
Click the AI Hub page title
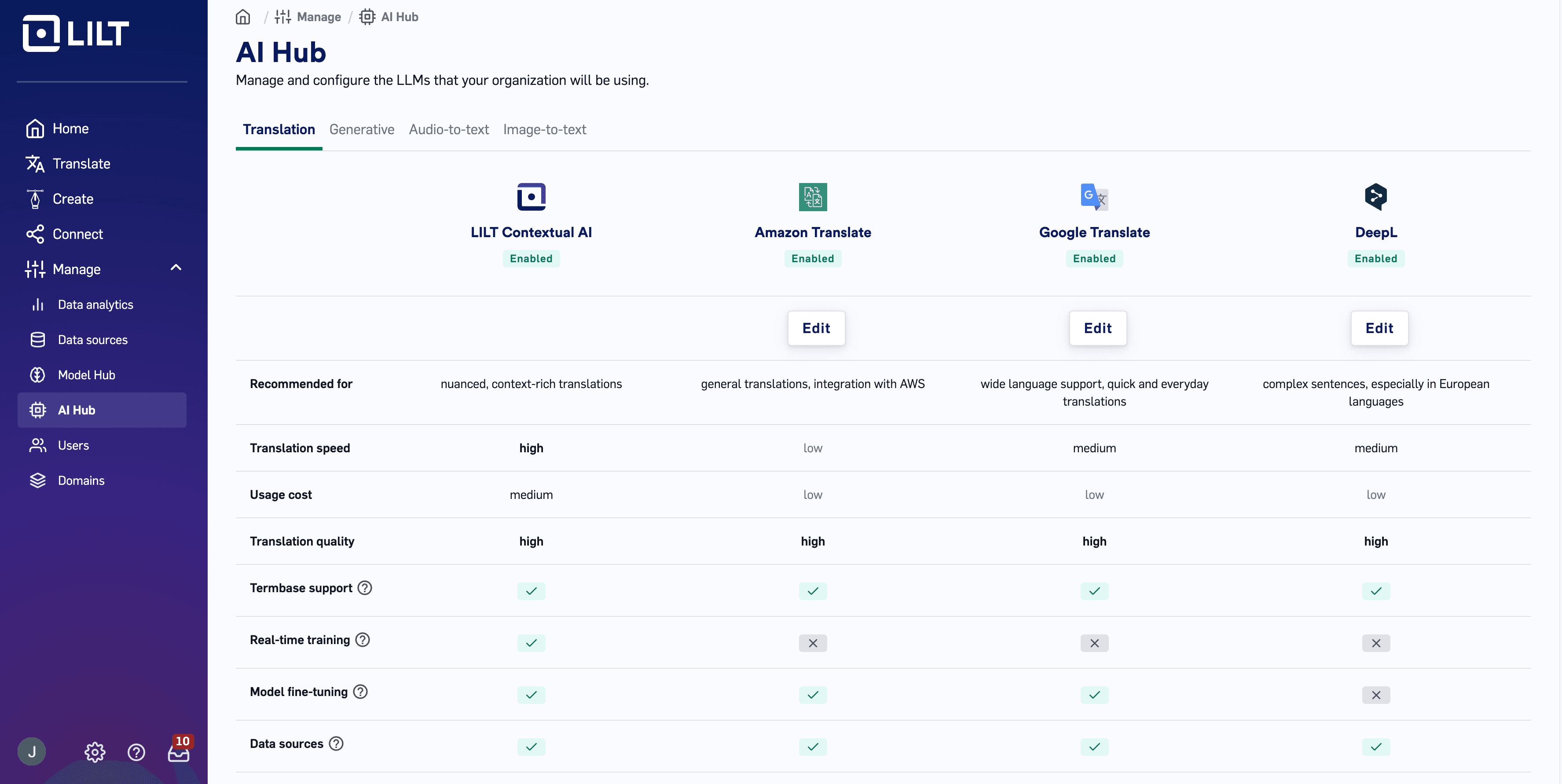tap(281, 52)
